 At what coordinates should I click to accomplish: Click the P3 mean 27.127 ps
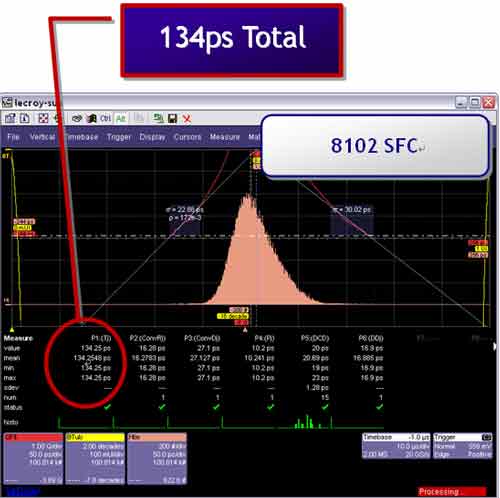coord(205,358)
